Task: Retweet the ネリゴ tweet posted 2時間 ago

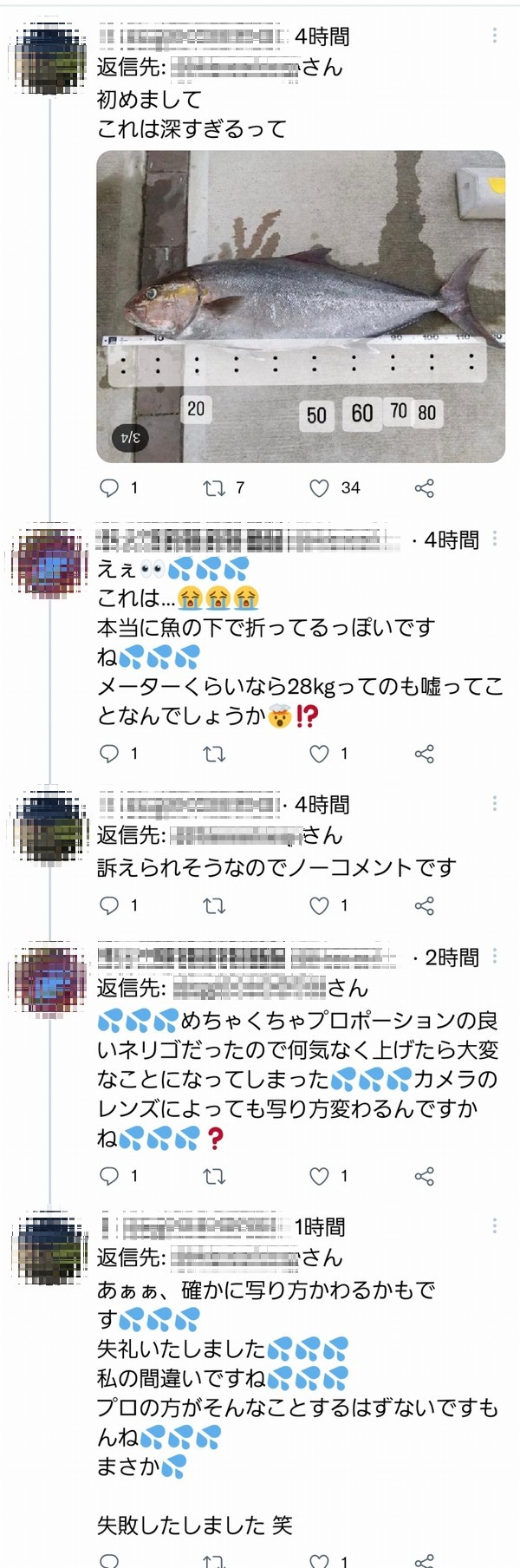Action: point(214,1176)
